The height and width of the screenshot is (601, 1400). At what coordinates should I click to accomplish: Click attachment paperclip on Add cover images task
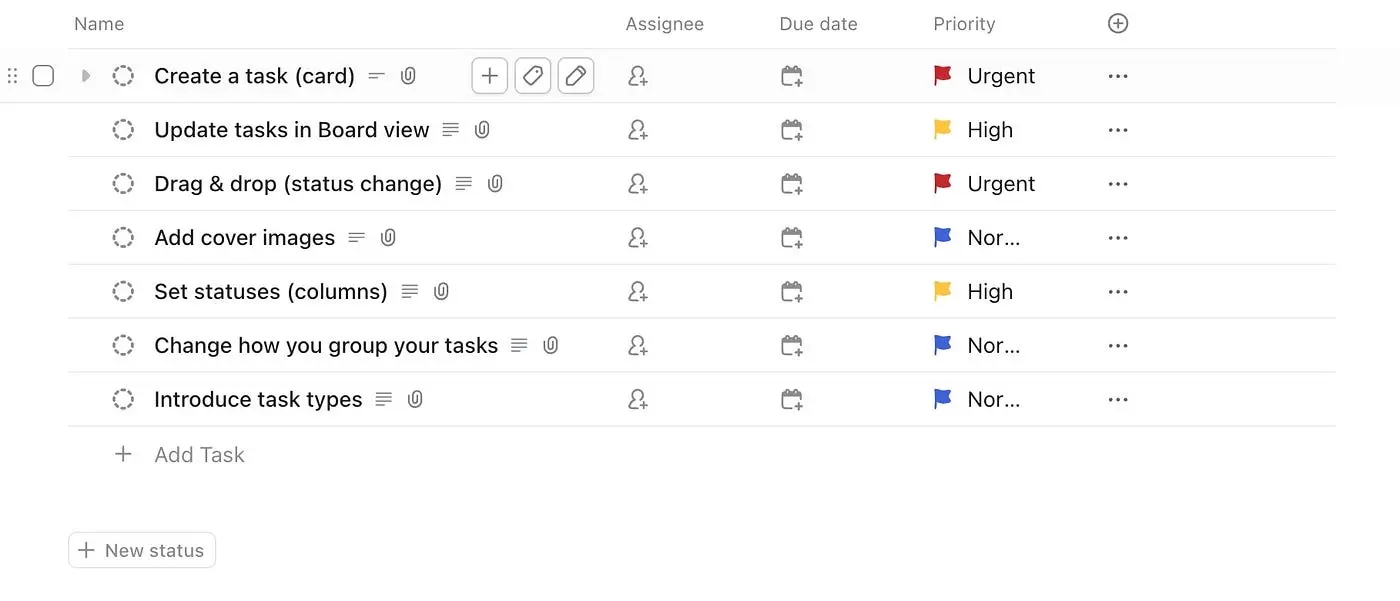(388, 238)
